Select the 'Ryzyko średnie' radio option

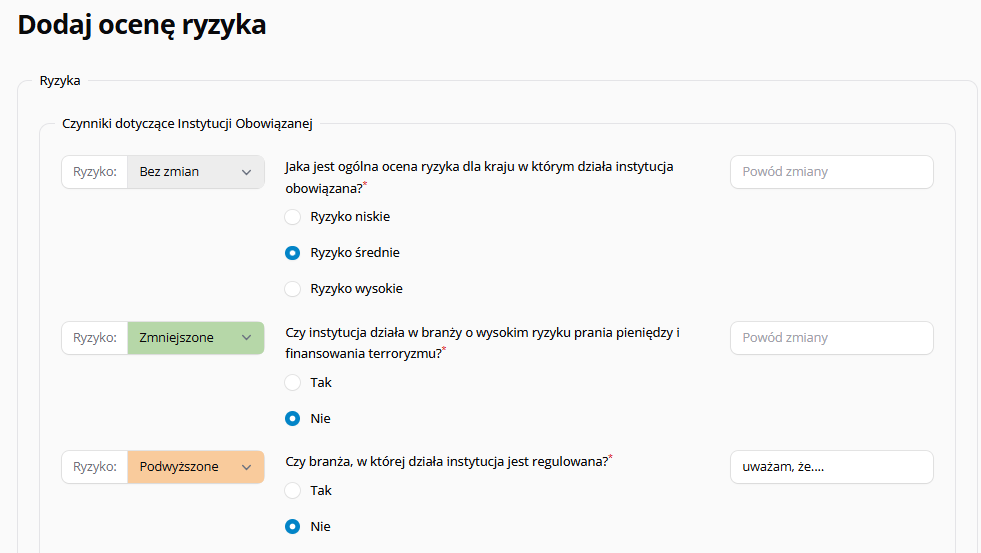292,253
